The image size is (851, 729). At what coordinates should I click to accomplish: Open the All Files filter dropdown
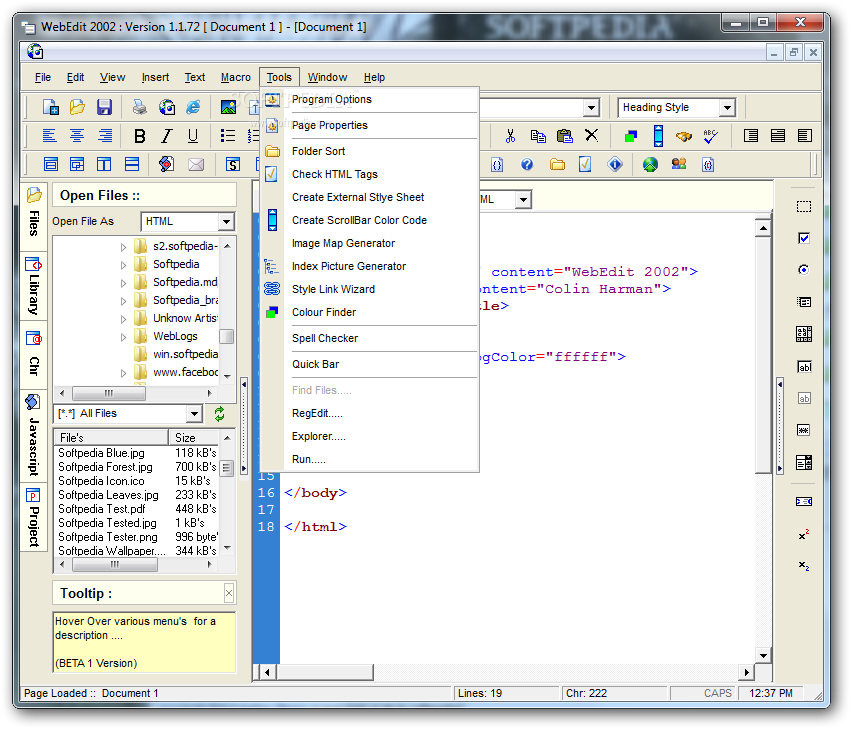click(194, 414)
